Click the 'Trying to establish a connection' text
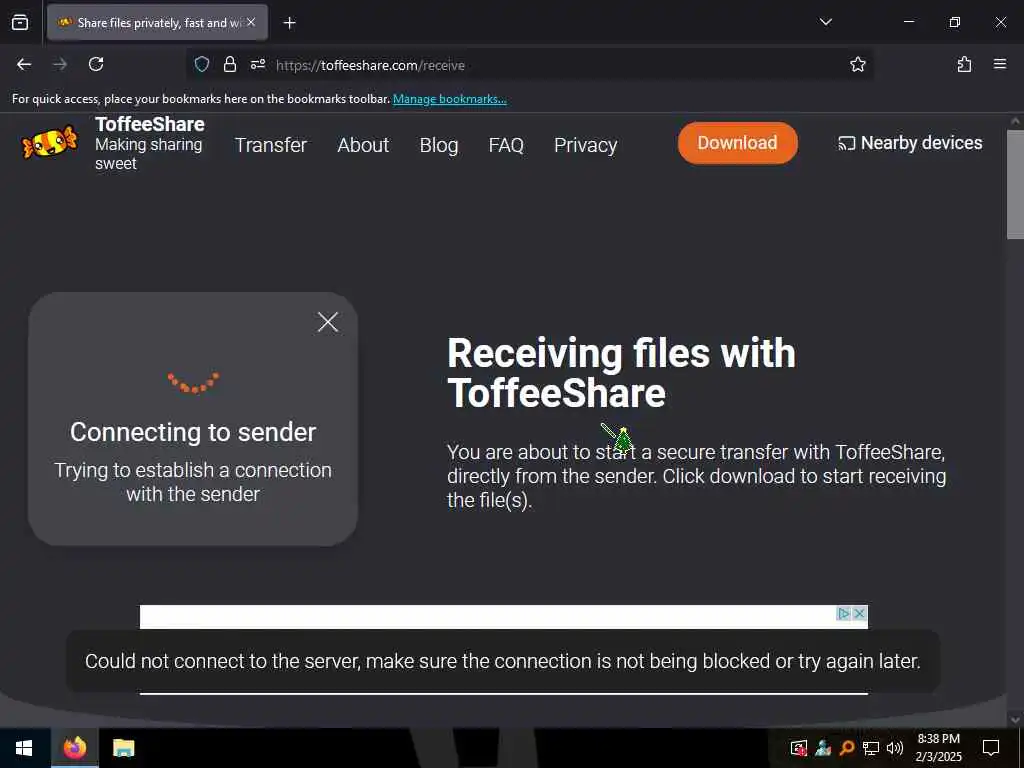 193,482
